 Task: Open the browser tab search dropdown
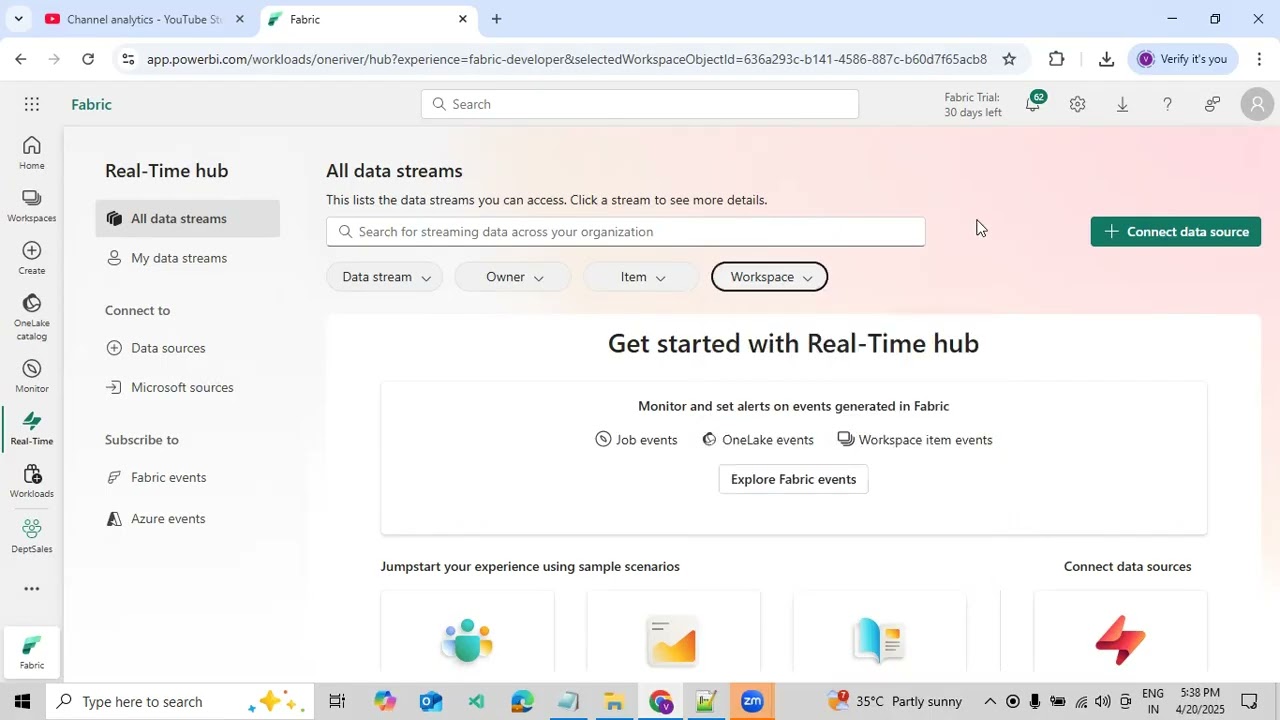tap(18, 19)
